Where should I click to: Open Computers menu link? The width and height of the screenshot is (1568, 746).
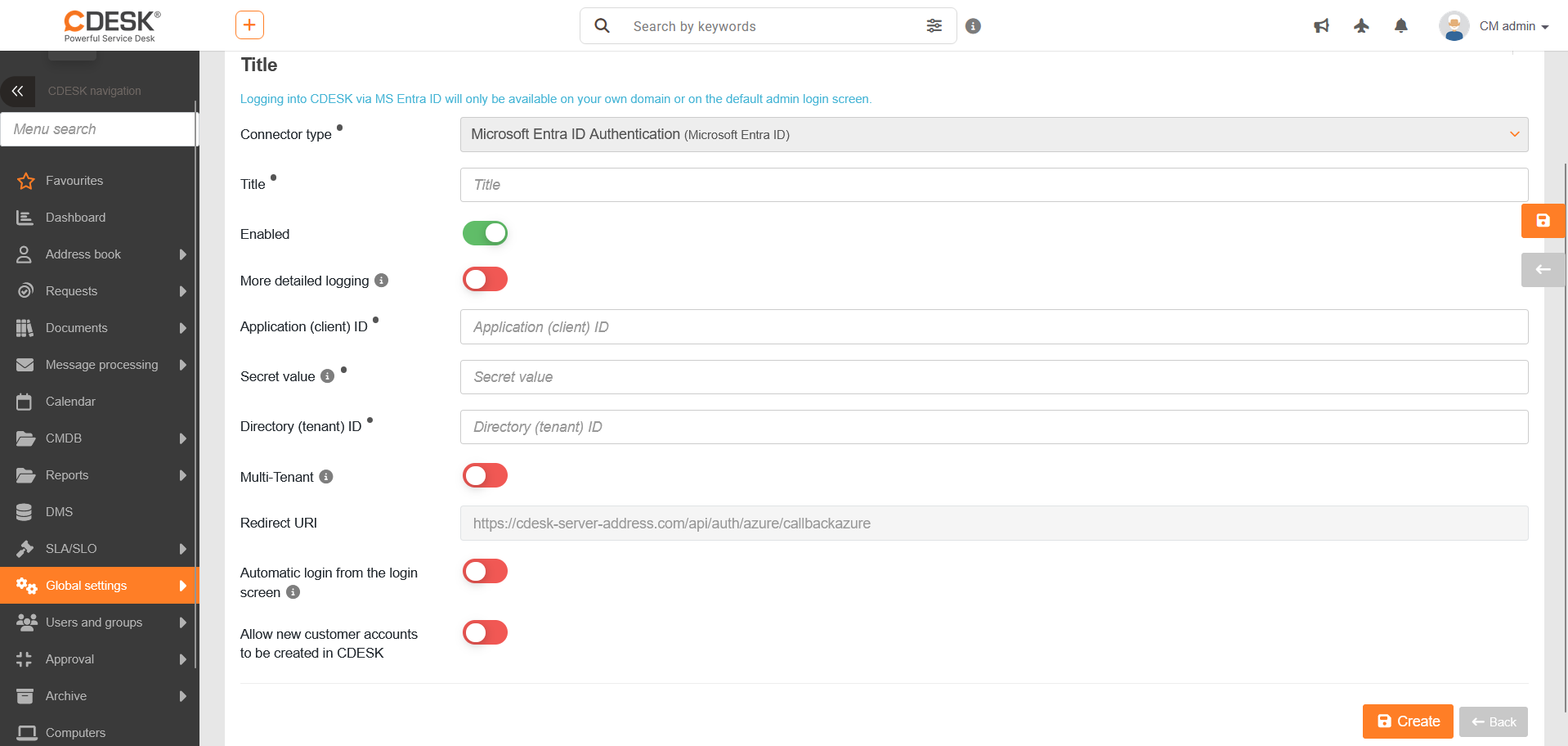pyautogui.click(x=98, y=733)
